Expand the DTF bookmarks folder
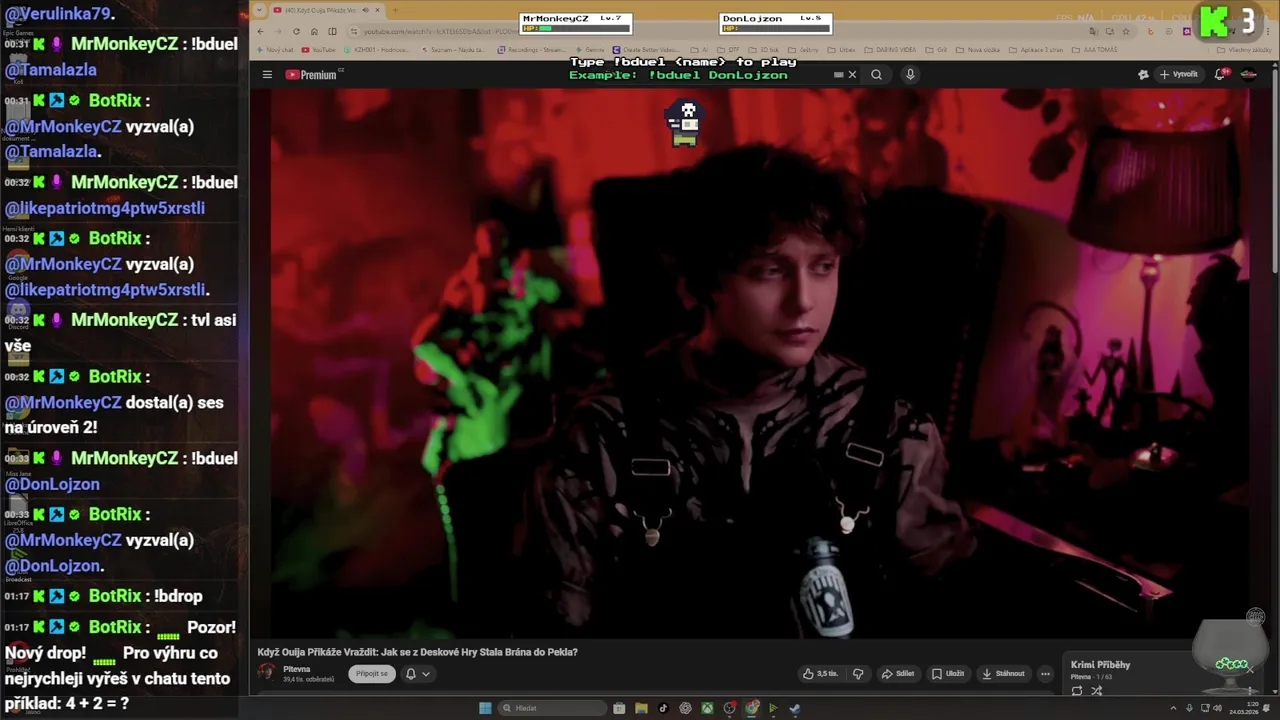The image size is (1280, 720). (x=728, y=50)
